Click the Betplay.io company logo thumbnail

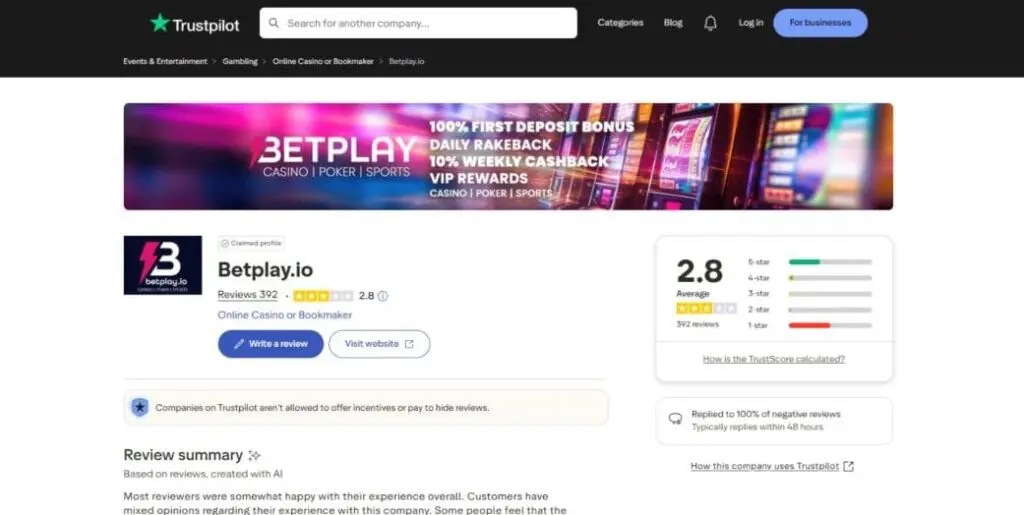click(x=162, y=265)
